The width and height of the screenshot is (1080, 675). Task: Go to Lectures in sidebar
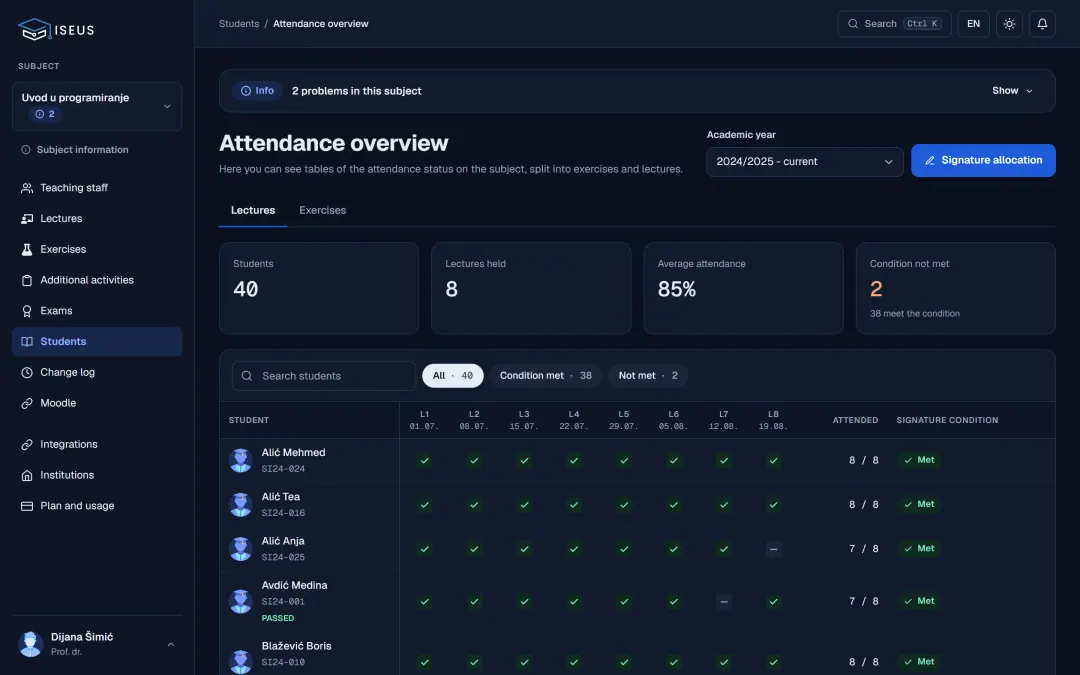(97, 218)
